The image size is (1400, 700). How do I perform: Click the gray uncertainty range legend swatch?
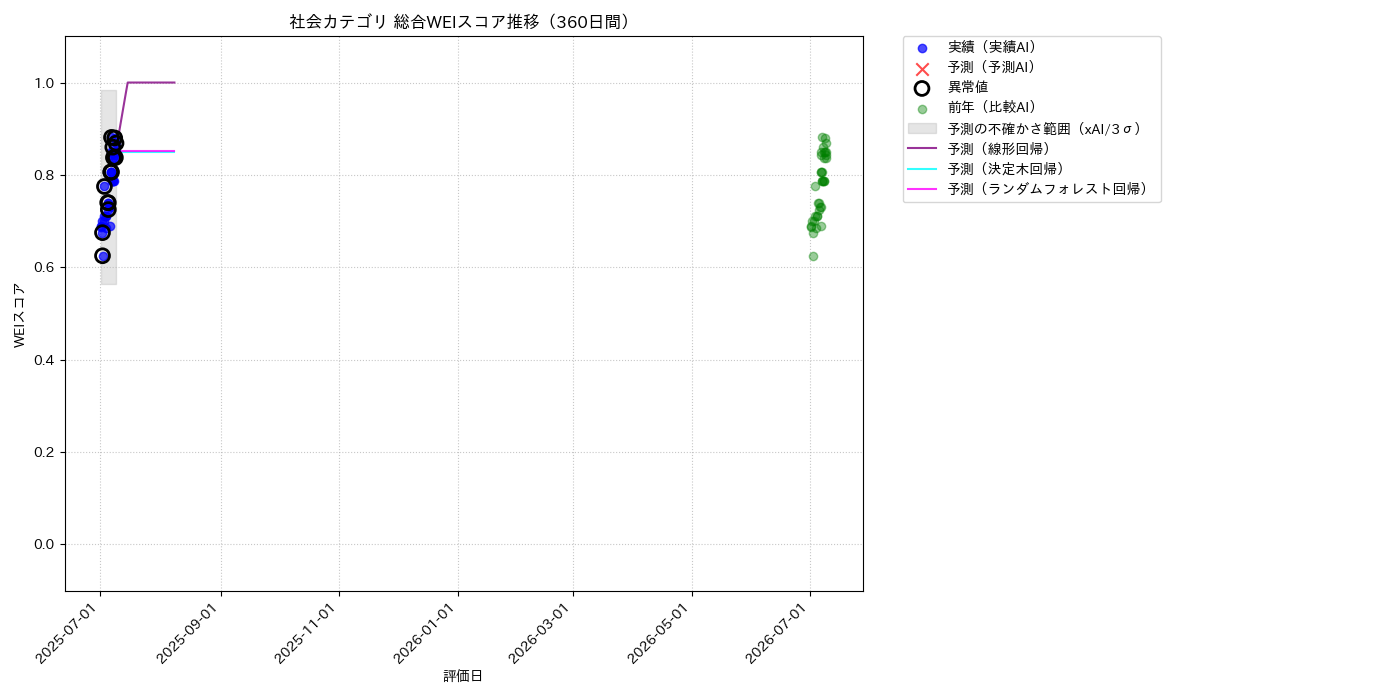pyautogui.click(x=922, y=128)
